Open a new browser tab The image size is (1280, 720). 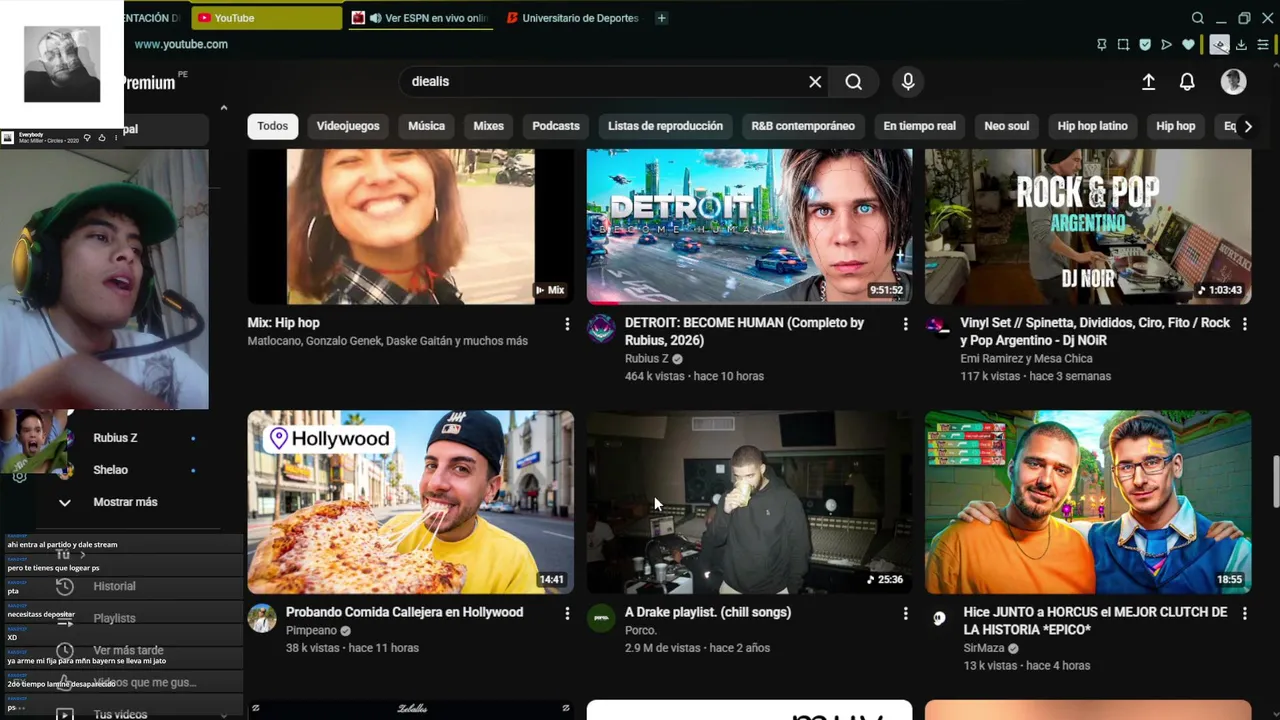click(661, 18)
